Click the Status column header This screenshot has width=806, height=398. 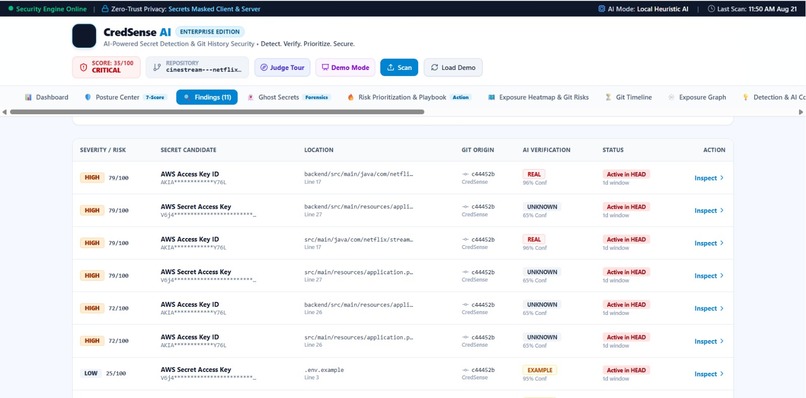pyautogui.click(x=613, y=150)
